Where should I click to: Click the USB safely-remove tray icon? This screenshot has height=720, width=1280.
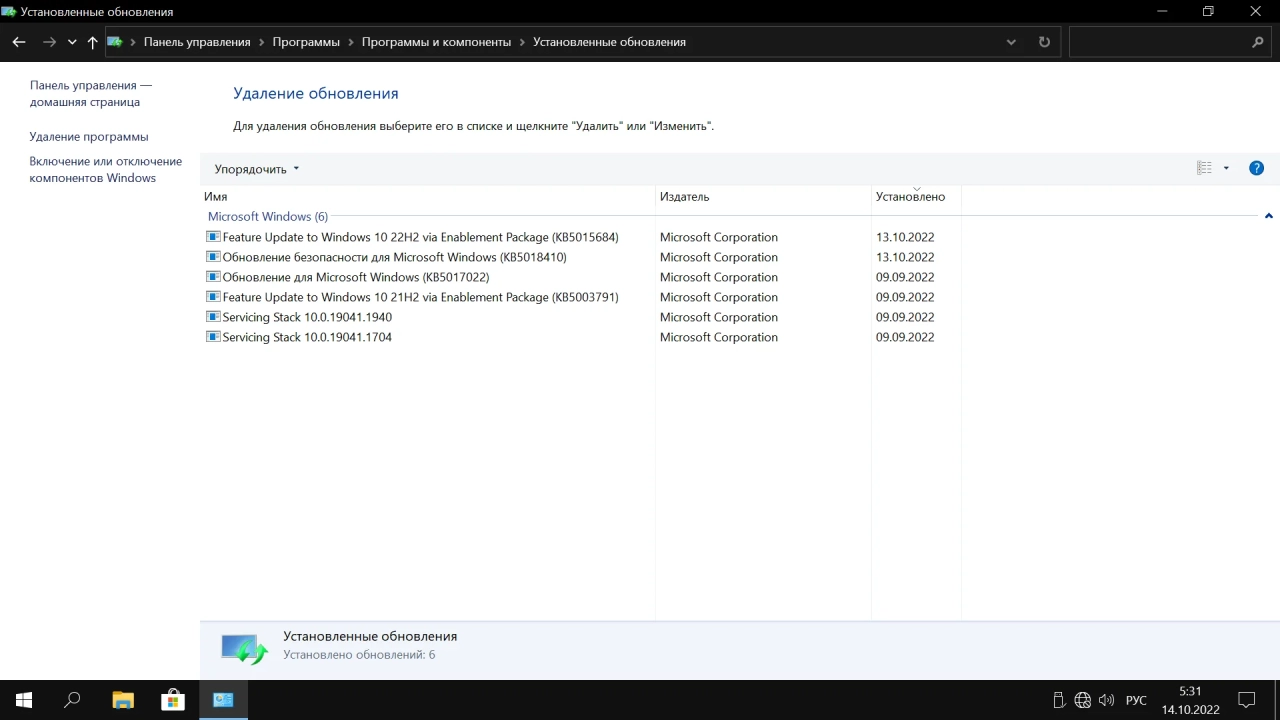[x=1059, y=700]
